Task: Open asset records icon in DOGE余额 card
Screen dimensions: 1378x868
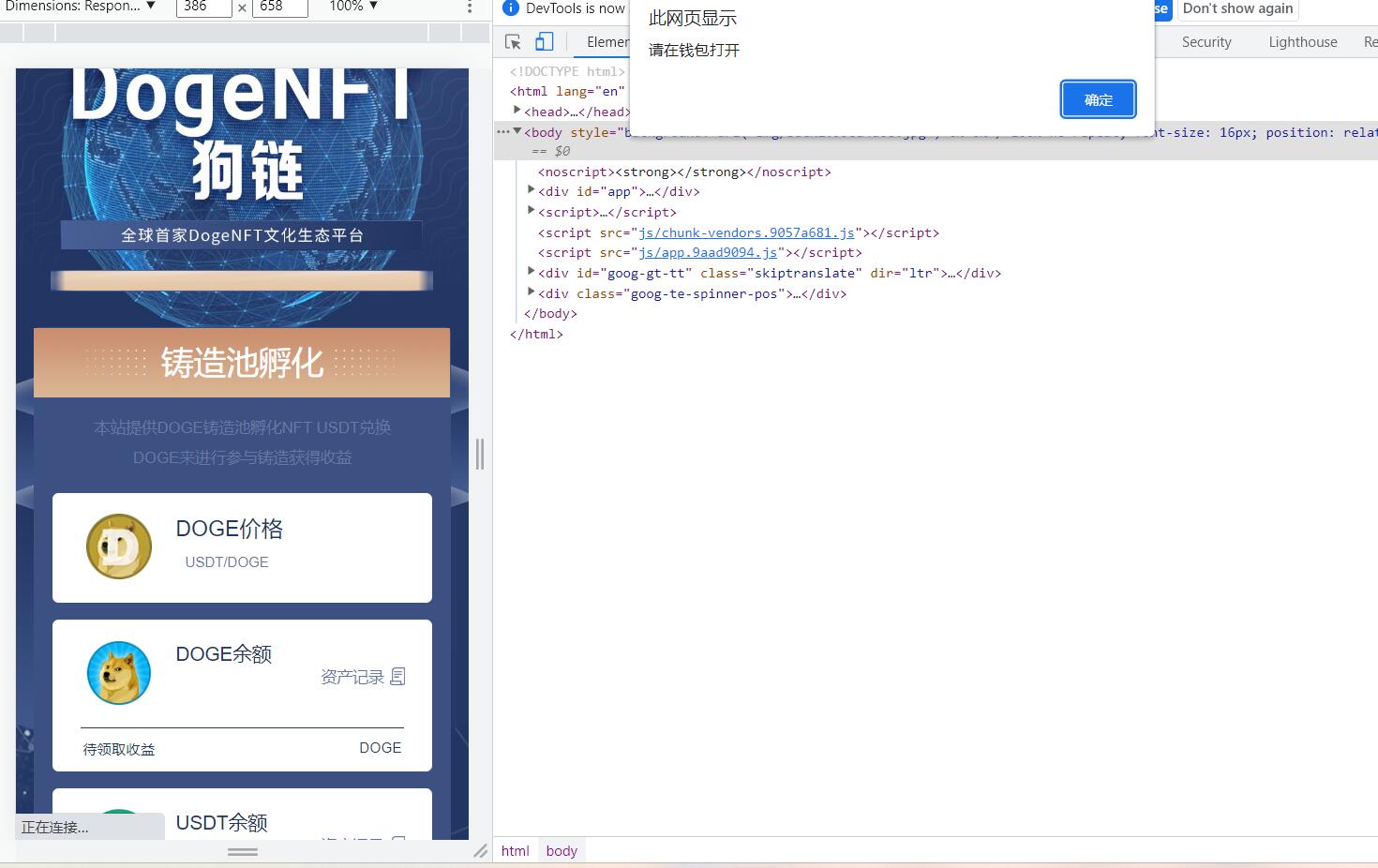Action: [397, 677]
